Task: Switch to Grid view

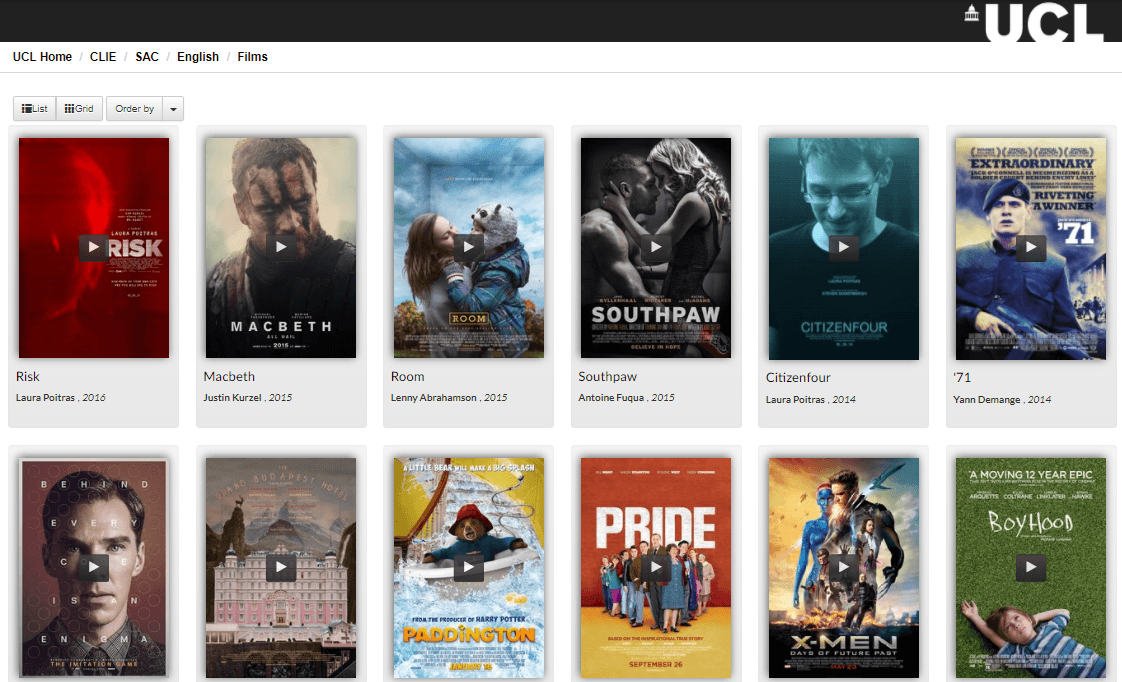Action: (79, 109)
